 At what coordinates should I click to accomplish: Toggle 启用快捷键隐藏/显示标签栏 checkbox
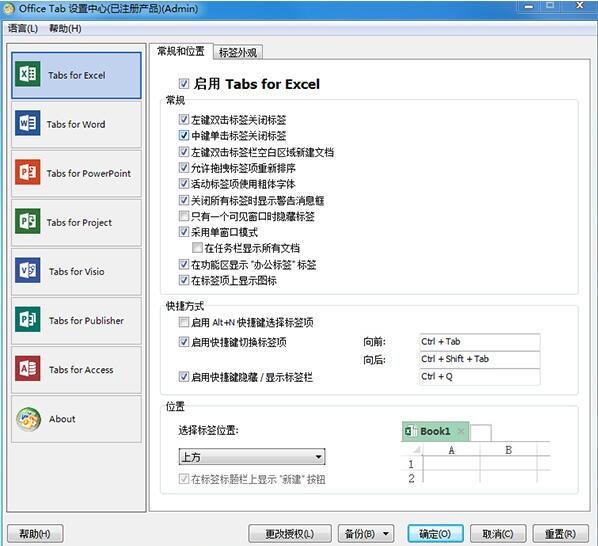tap(184, 377)
